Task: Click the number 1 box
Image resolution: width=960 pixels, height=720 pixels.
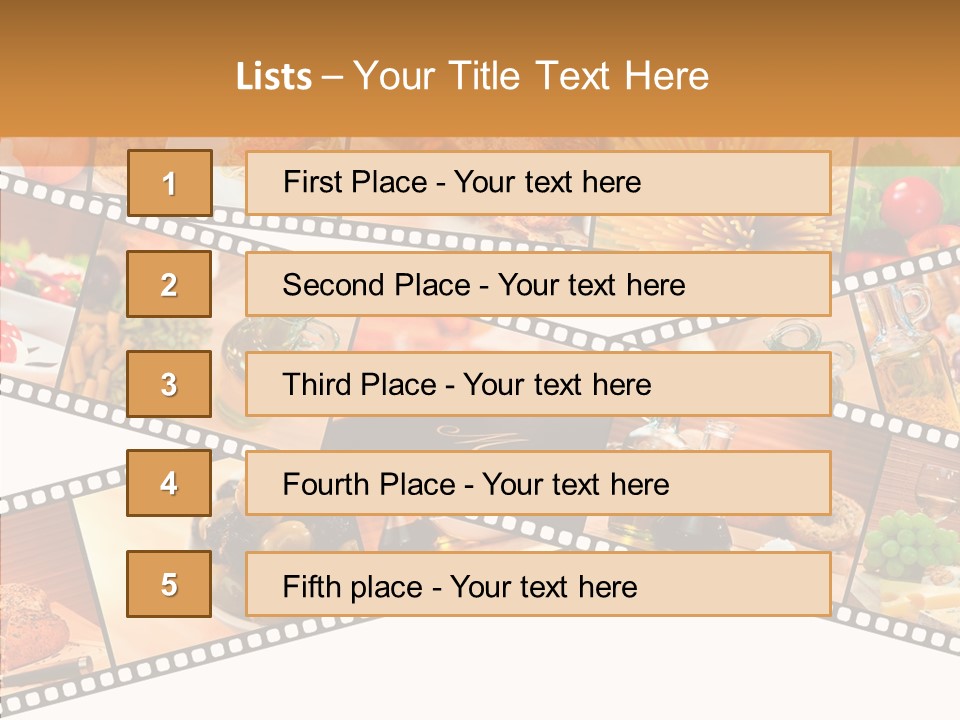Action: 169,183
